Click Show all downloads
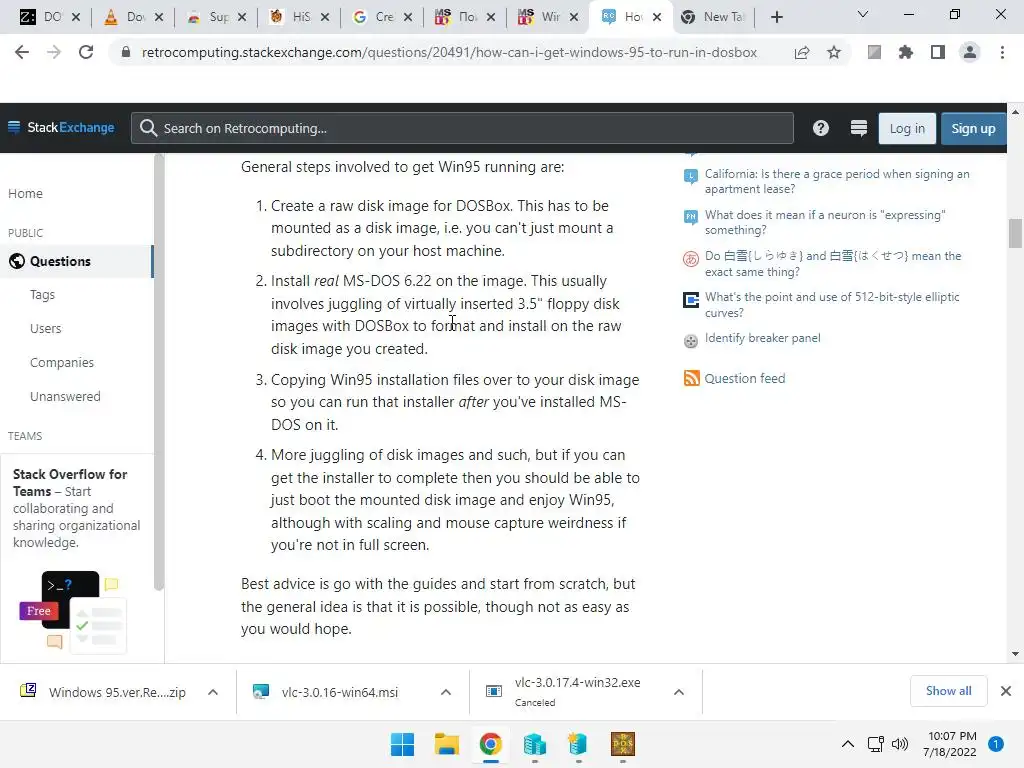Viewport: 1024px width, 768px height. pyautogui.click(x=948, y=691)
